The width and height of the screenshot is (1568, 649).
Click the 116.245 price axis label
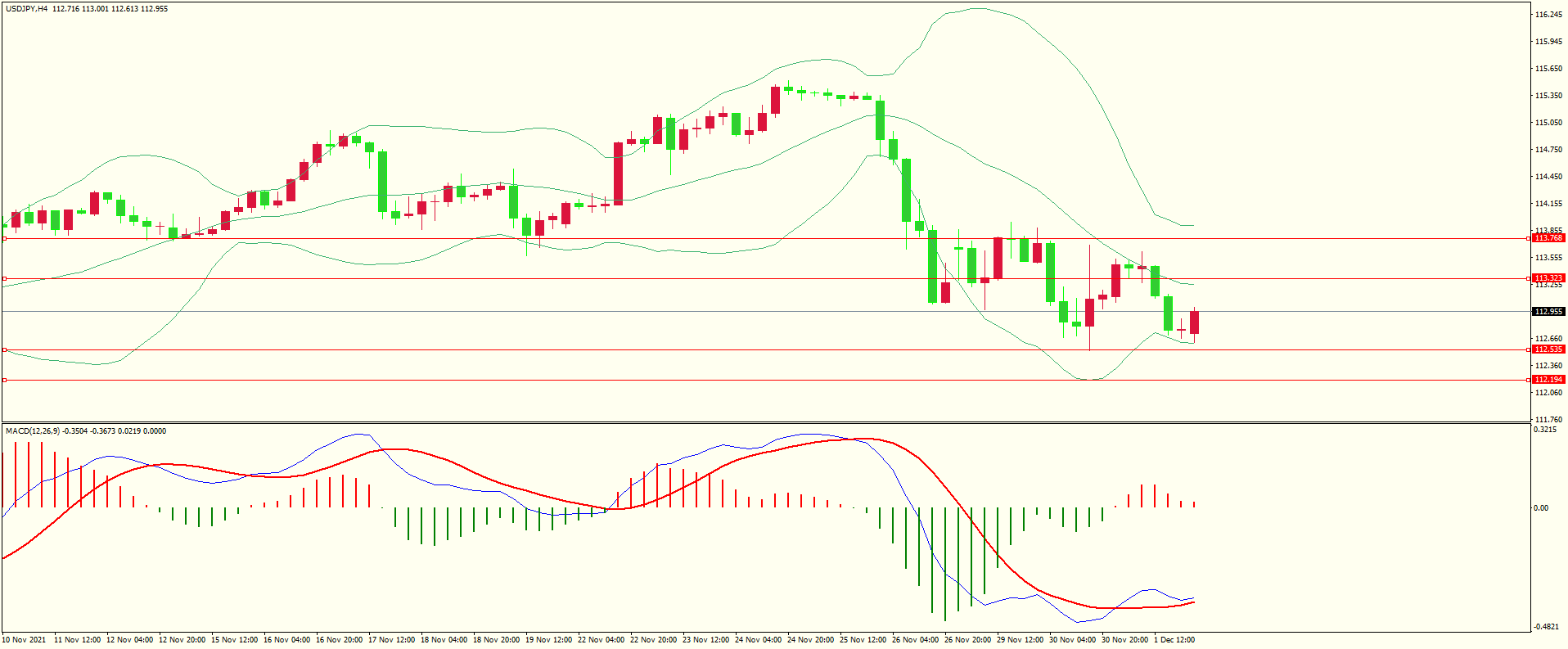pyautogui.click(x=1548, y=15)
